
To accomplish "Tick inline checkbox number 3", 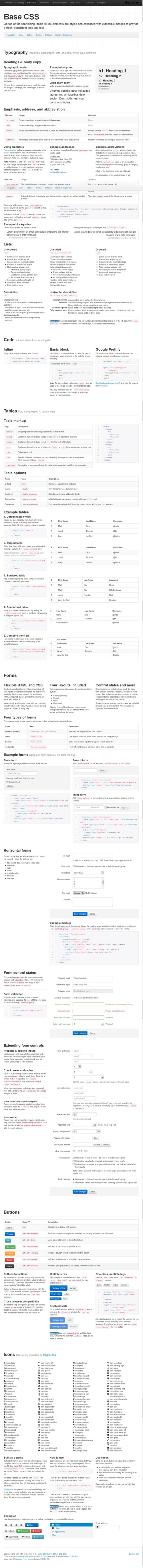I will tap(86, 1150).
